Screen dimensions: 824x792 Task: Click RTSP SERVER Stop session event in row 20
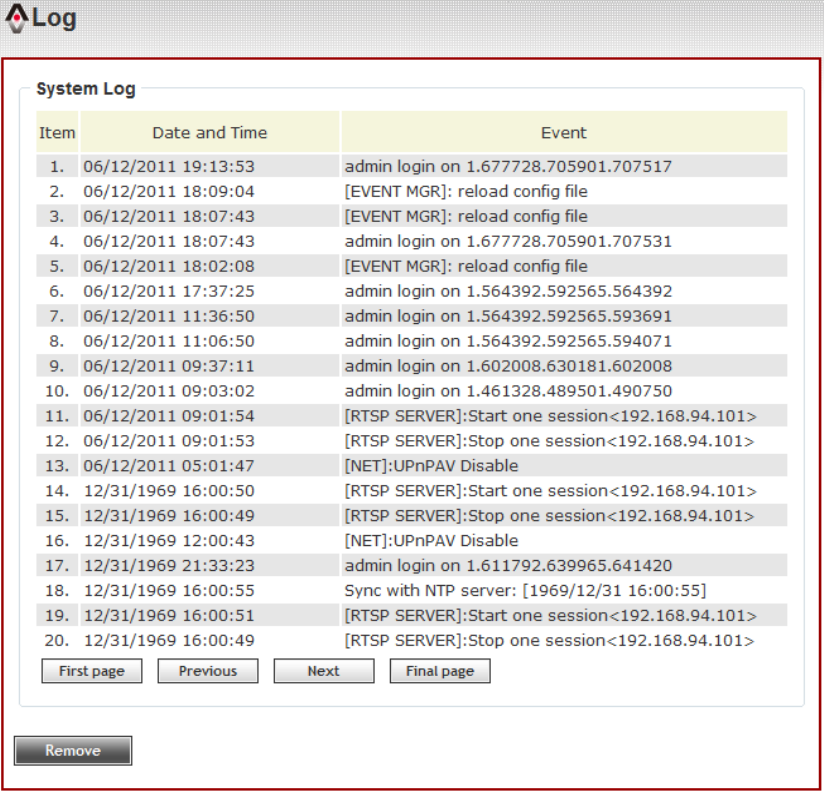click(x=549, y=641)
